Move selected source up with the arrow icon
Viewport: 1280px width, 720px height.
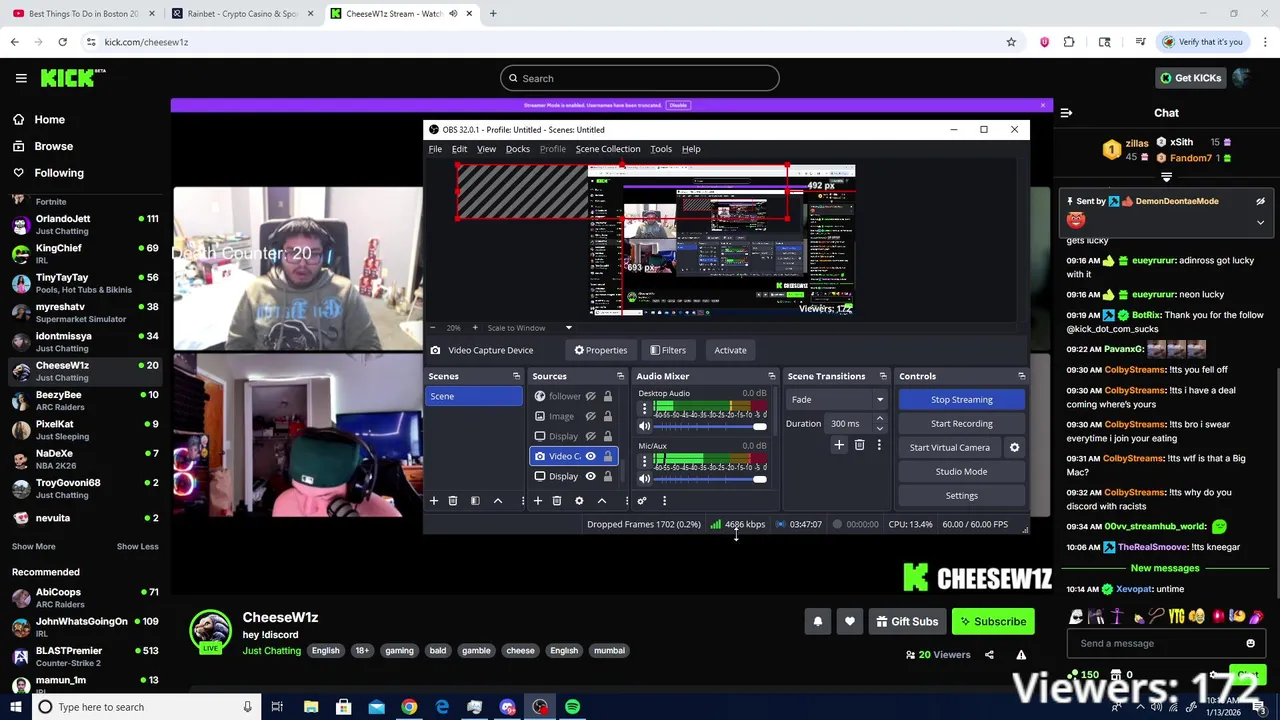tap(602, 501)
